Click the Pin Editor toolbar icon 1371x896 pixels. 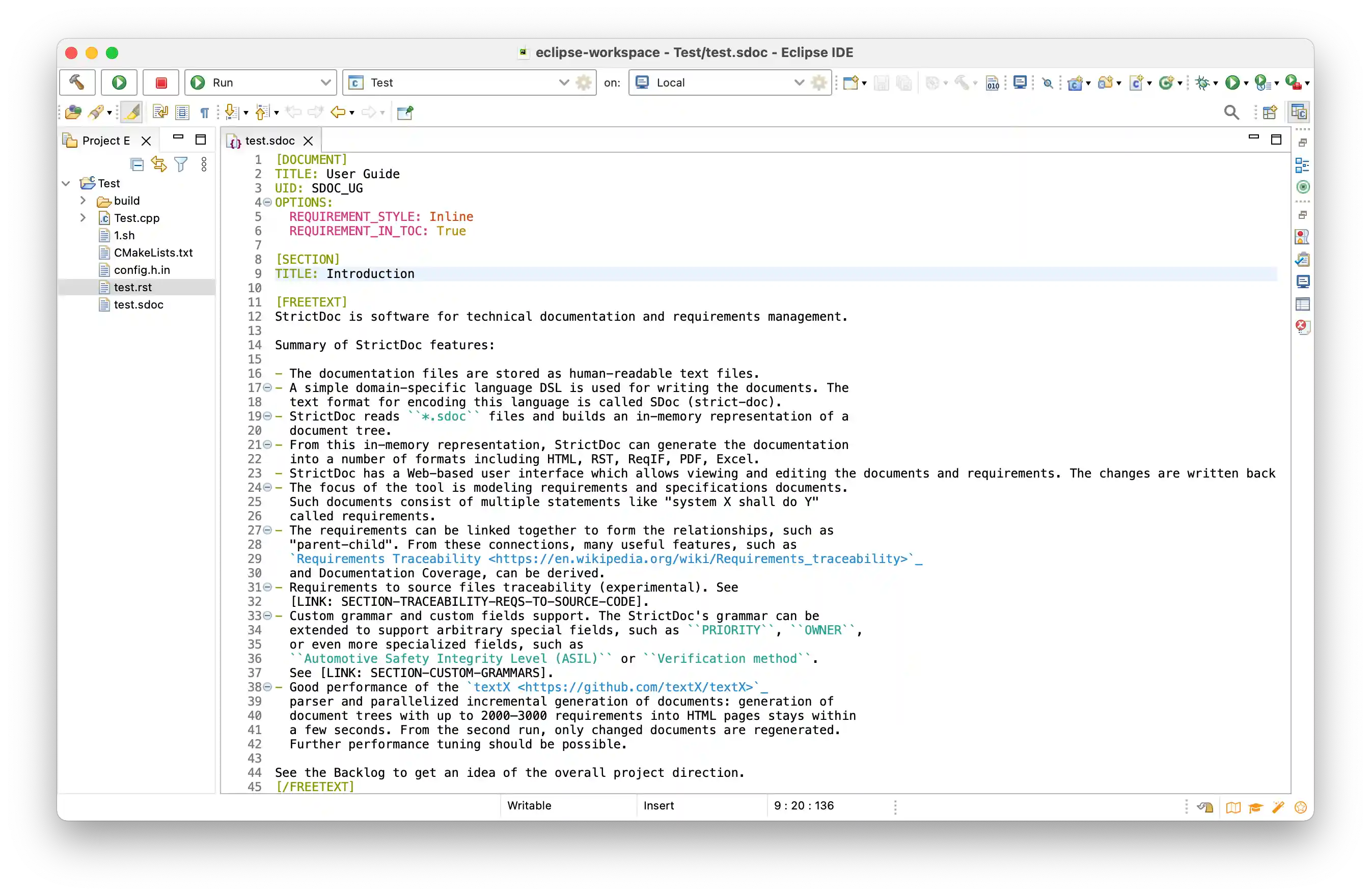click(405, 113)
